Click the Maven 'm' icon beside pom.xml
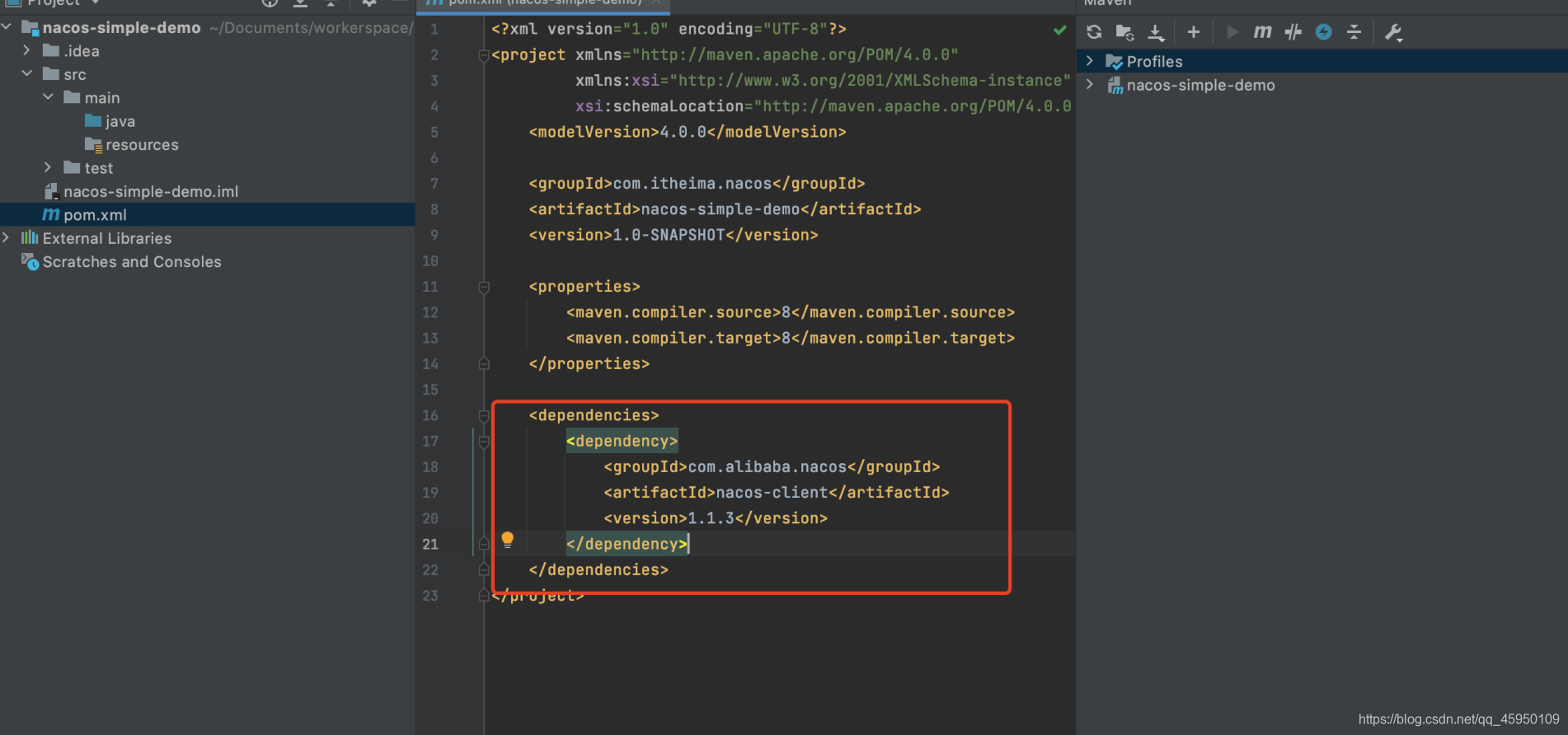This screenshot has width=1568, height=735. click(x=51, y=214)
